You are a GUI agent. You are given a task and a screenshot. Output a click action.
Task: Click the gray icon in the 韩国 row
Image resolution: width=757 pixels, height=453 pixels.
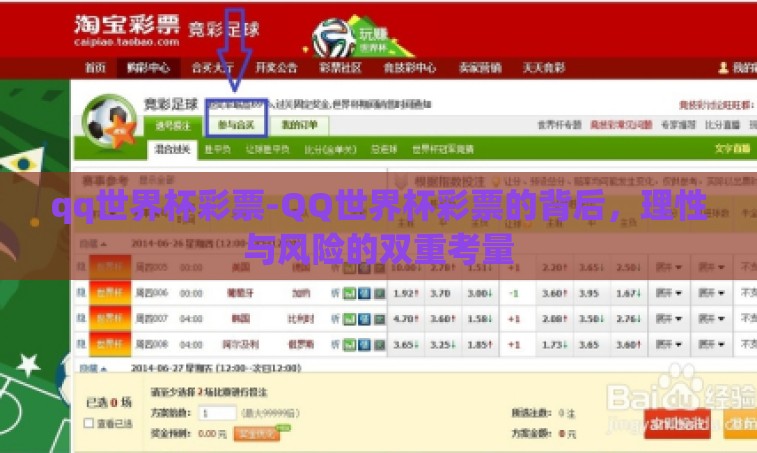(380, 319)
